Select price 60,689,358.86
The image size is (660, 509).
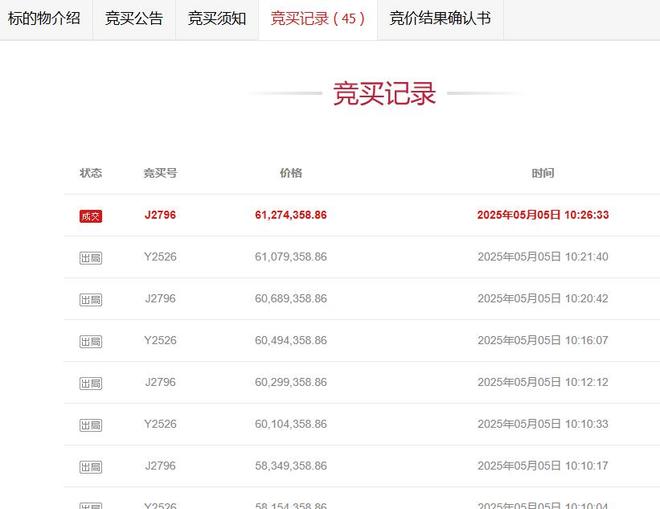pos(291,298)
